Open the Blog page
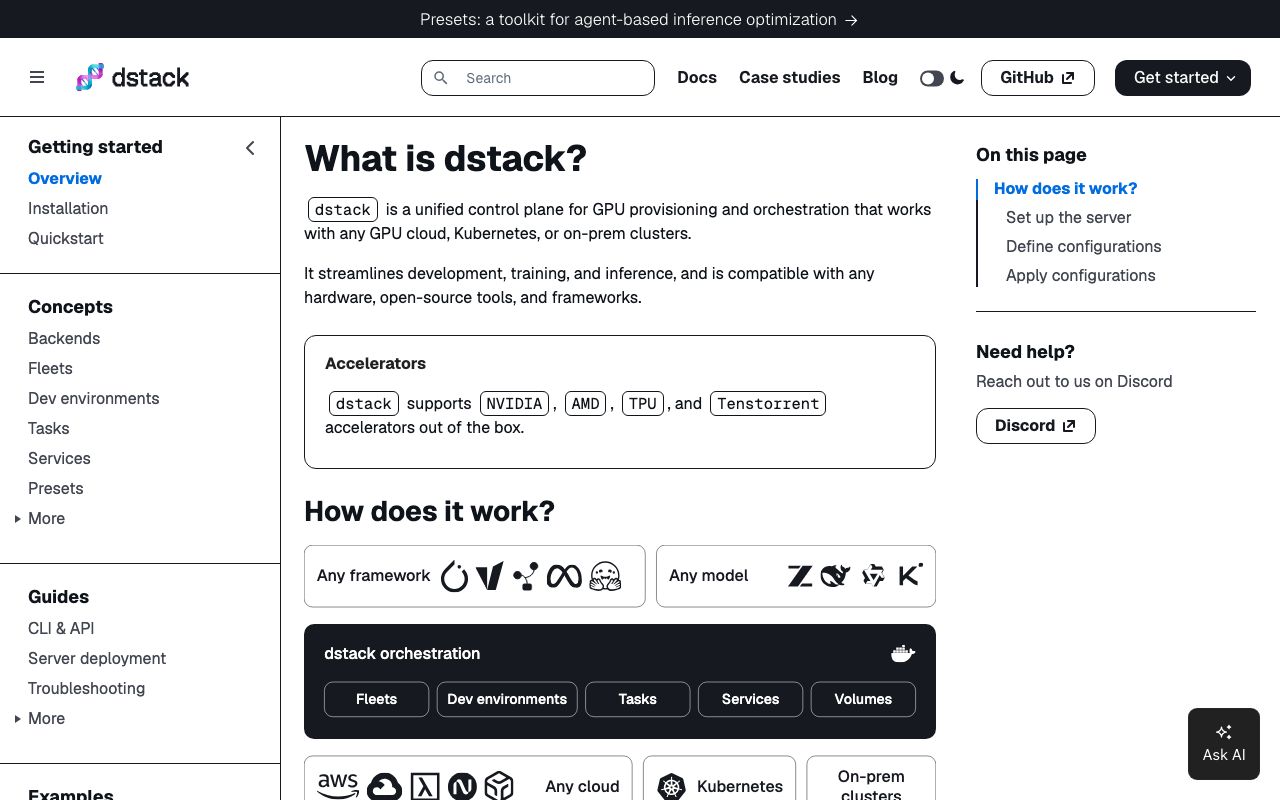This screenshot has height=800, width=1280. pyautogui.click(x=880, y=77)
